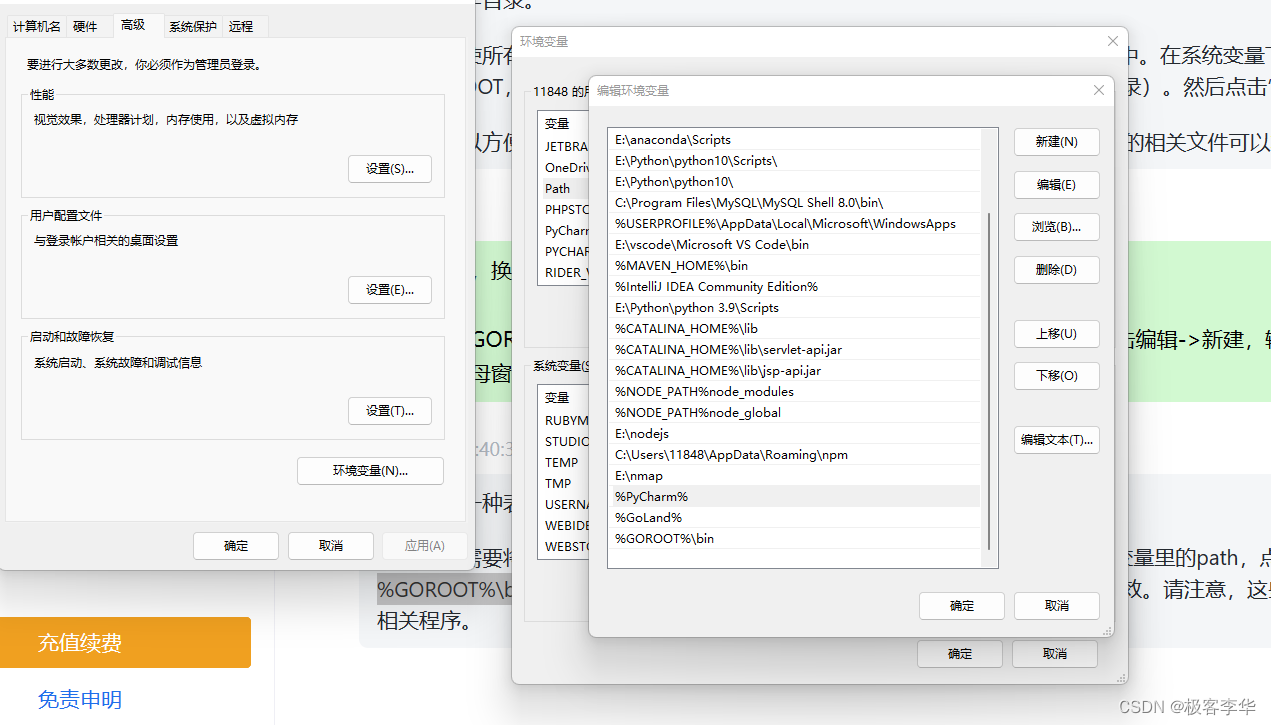The image size is (1271, 725).
Task: Select TMP in system variables list
Action: point(558,484)
